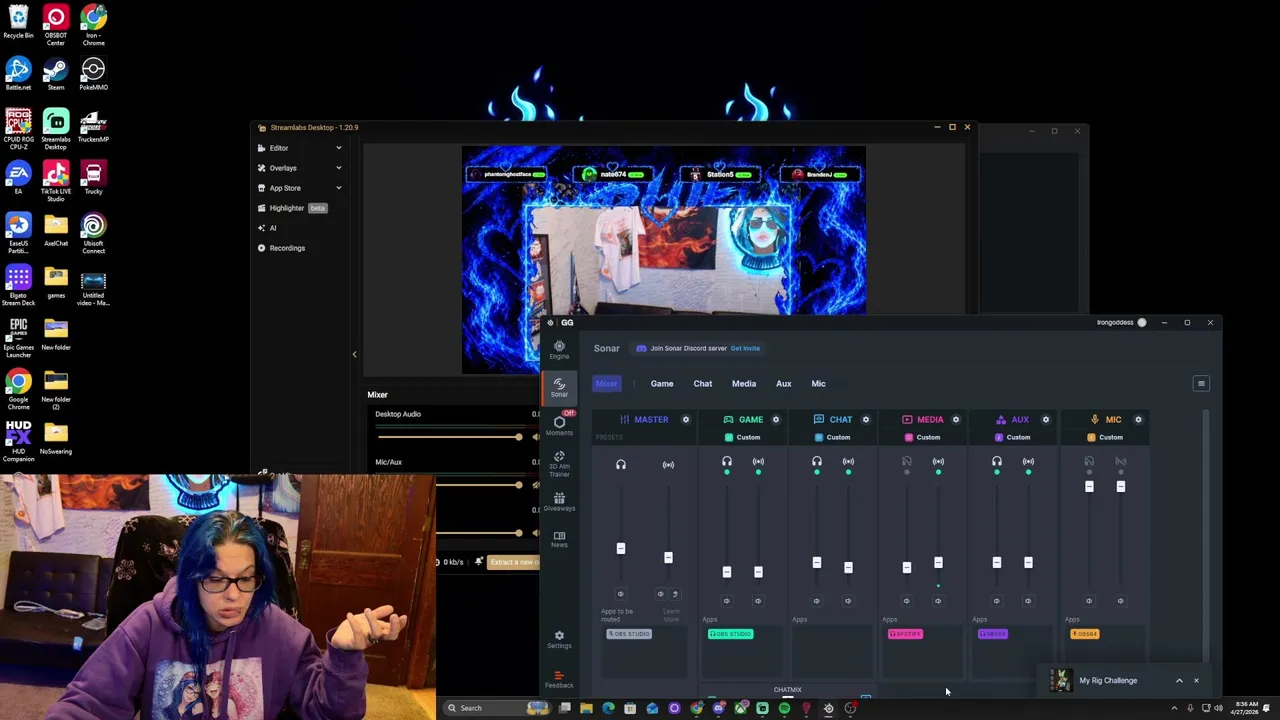
Task: Switch to the Mixer tab in Sonar
Action: (607, 384)
